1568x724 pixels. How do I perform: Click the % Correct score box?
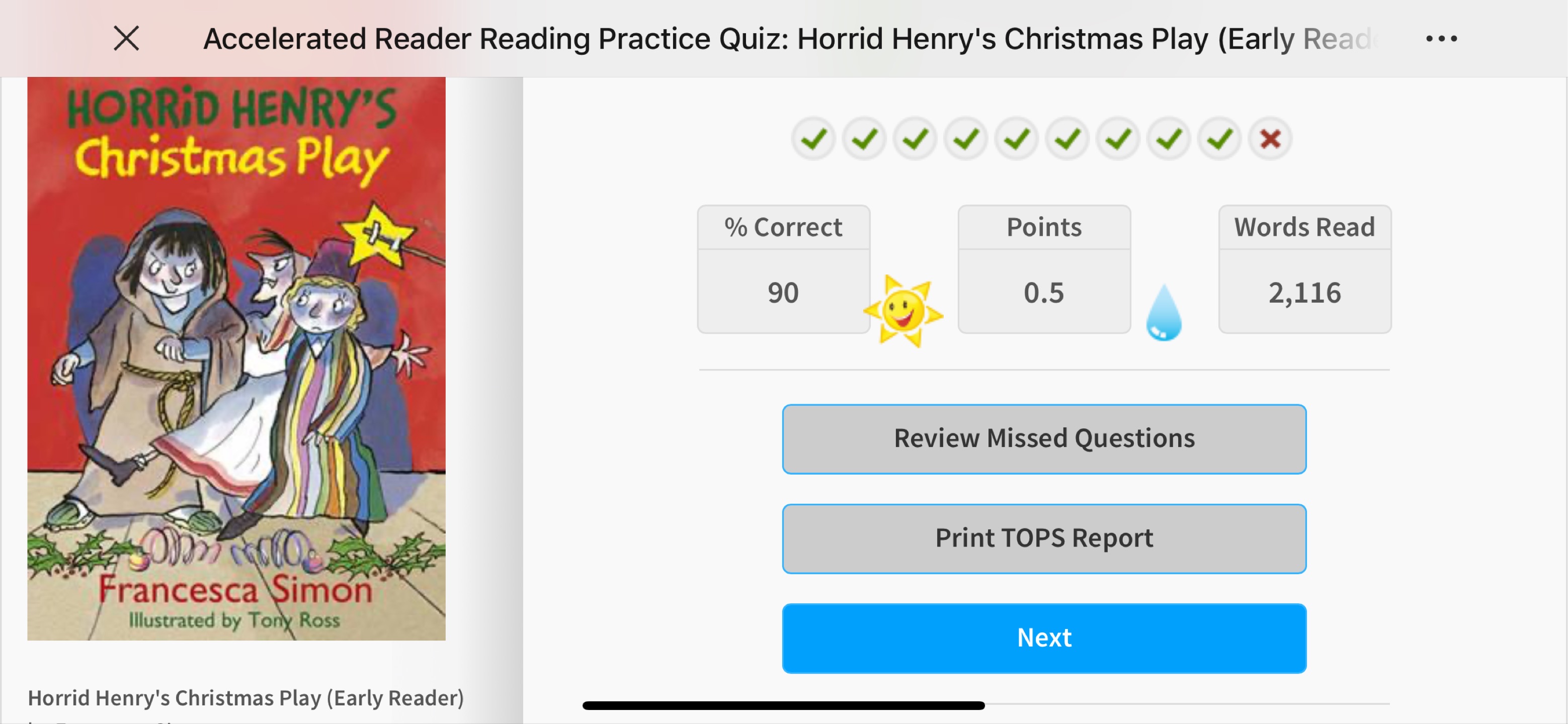[x=783, y=269]
